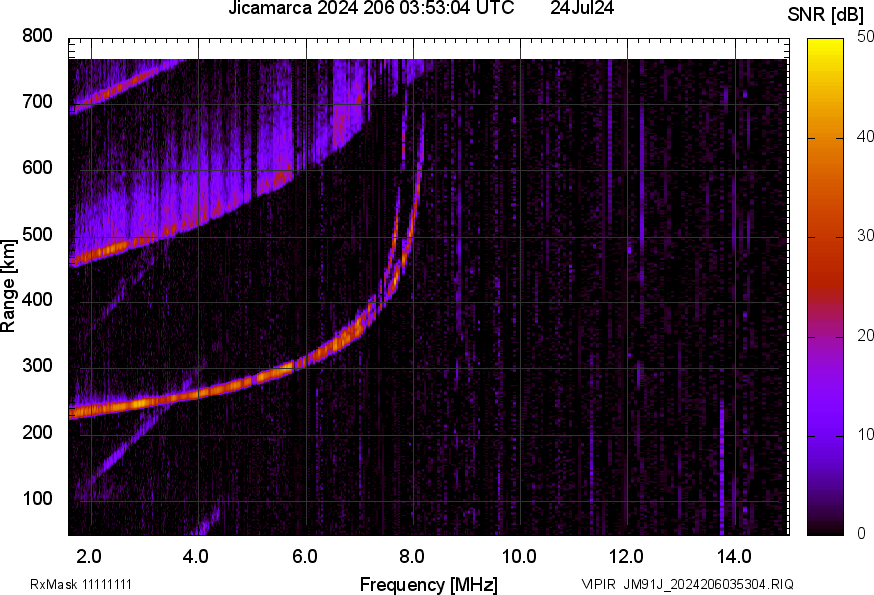874x595 pixels.
Task: Click the range axis tick '200'
Action: click(37, 432)
